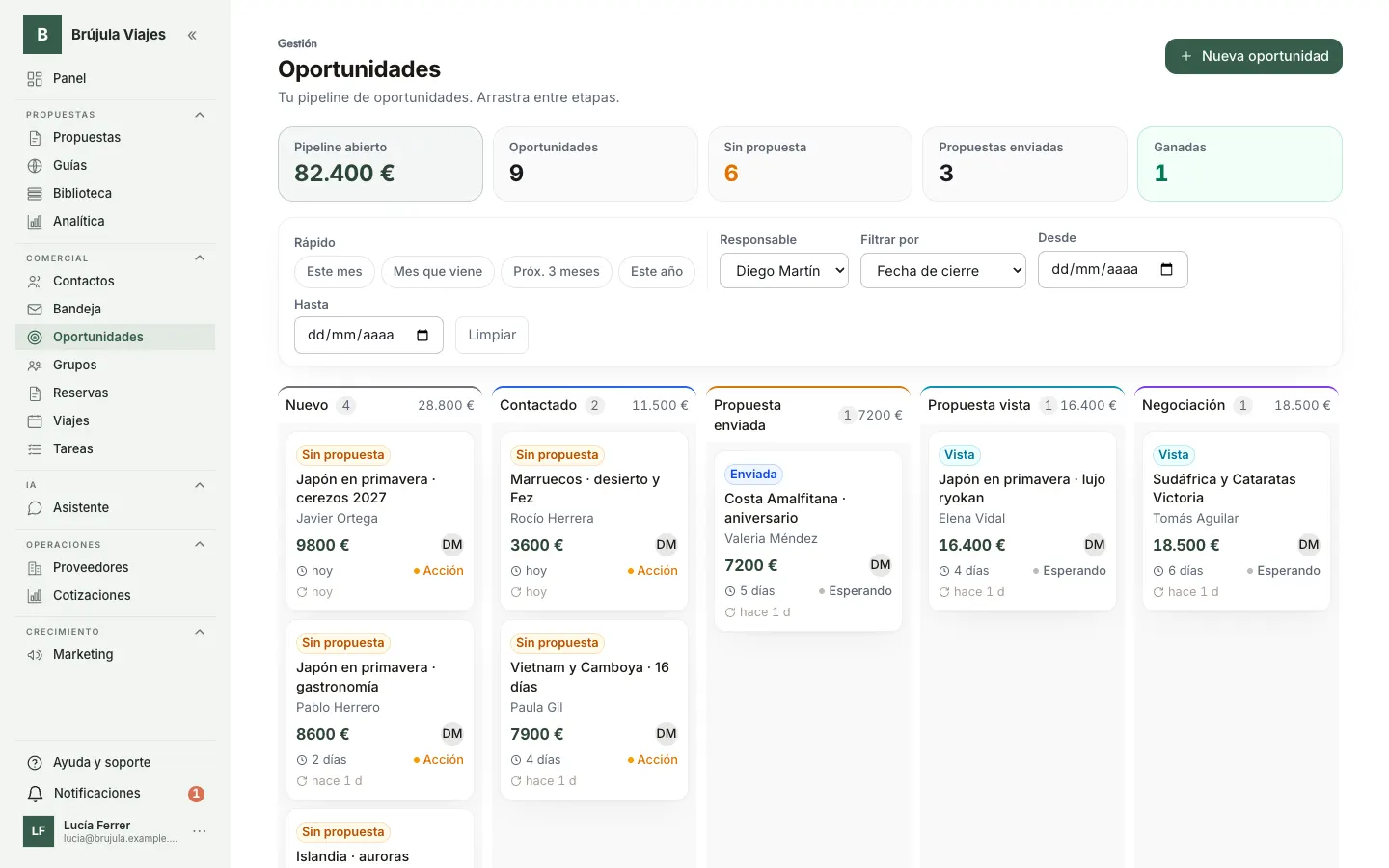The width and height of the screenshot is (1389, 868).
Task: Click the Tareas list icon
Action: (x=35, y=449)
